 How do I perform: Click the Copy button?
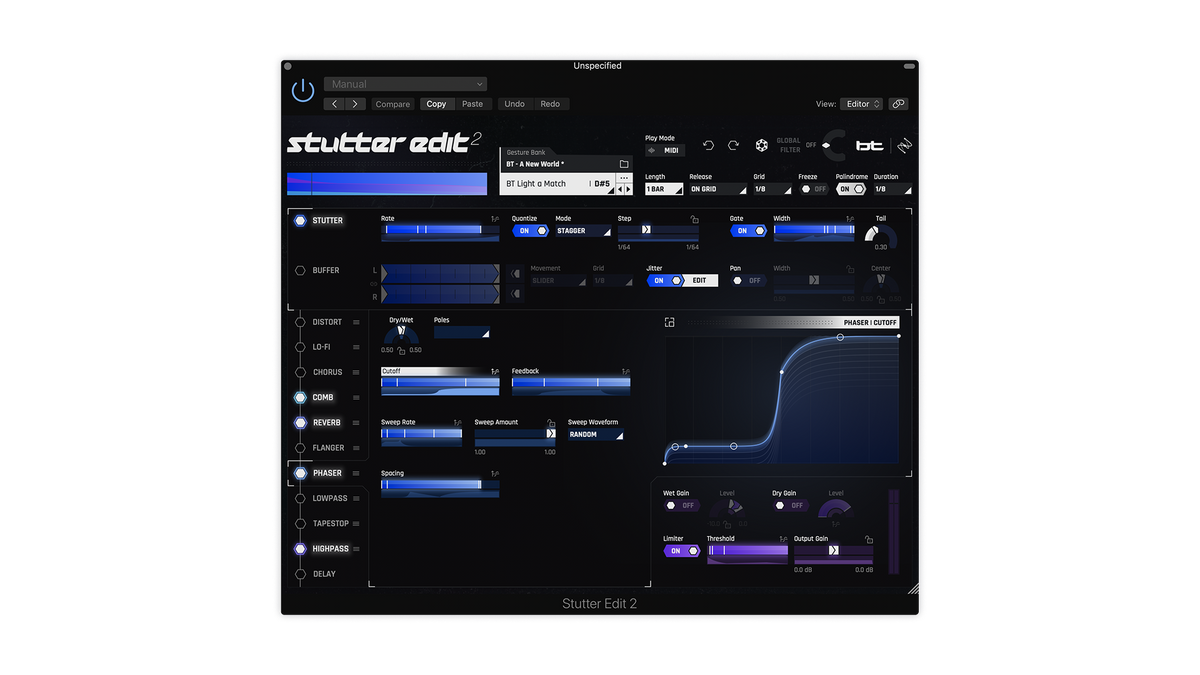point(436,104)
